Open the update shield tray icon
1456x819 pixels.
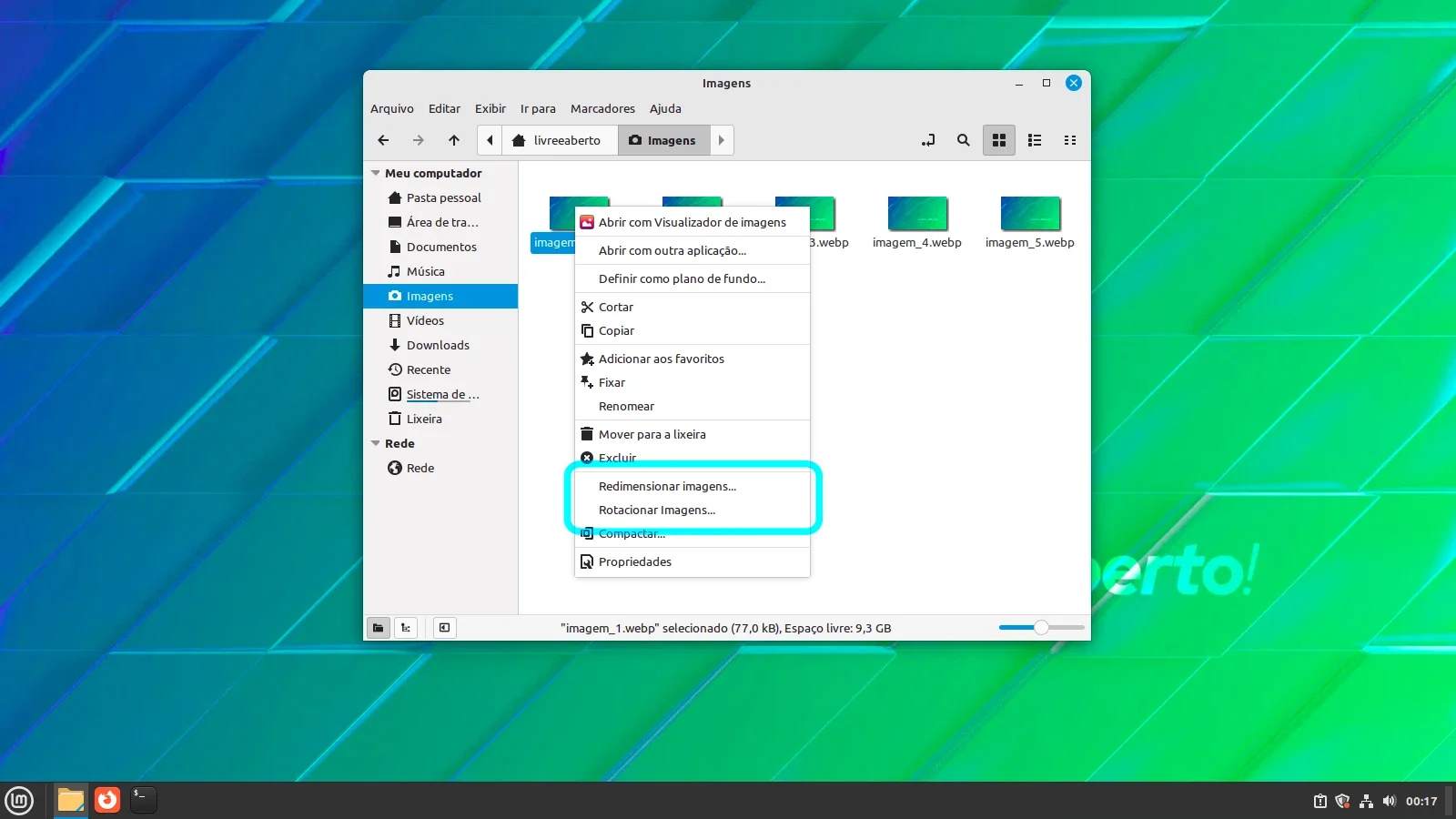pyautogui.click(x=1342, y=801)
